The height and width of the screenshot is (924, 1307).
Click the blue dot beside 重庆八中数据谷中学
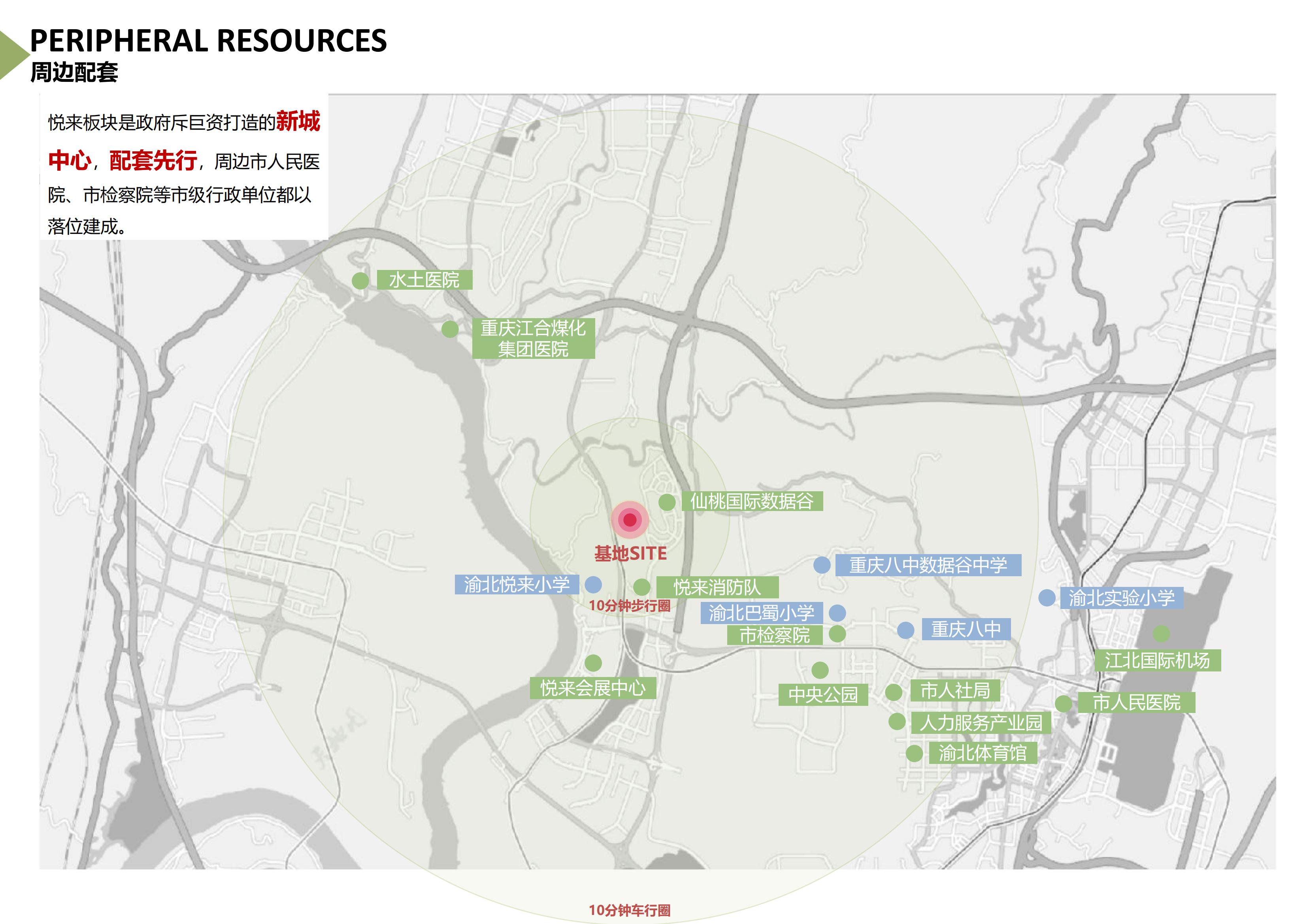coord(821,565)
